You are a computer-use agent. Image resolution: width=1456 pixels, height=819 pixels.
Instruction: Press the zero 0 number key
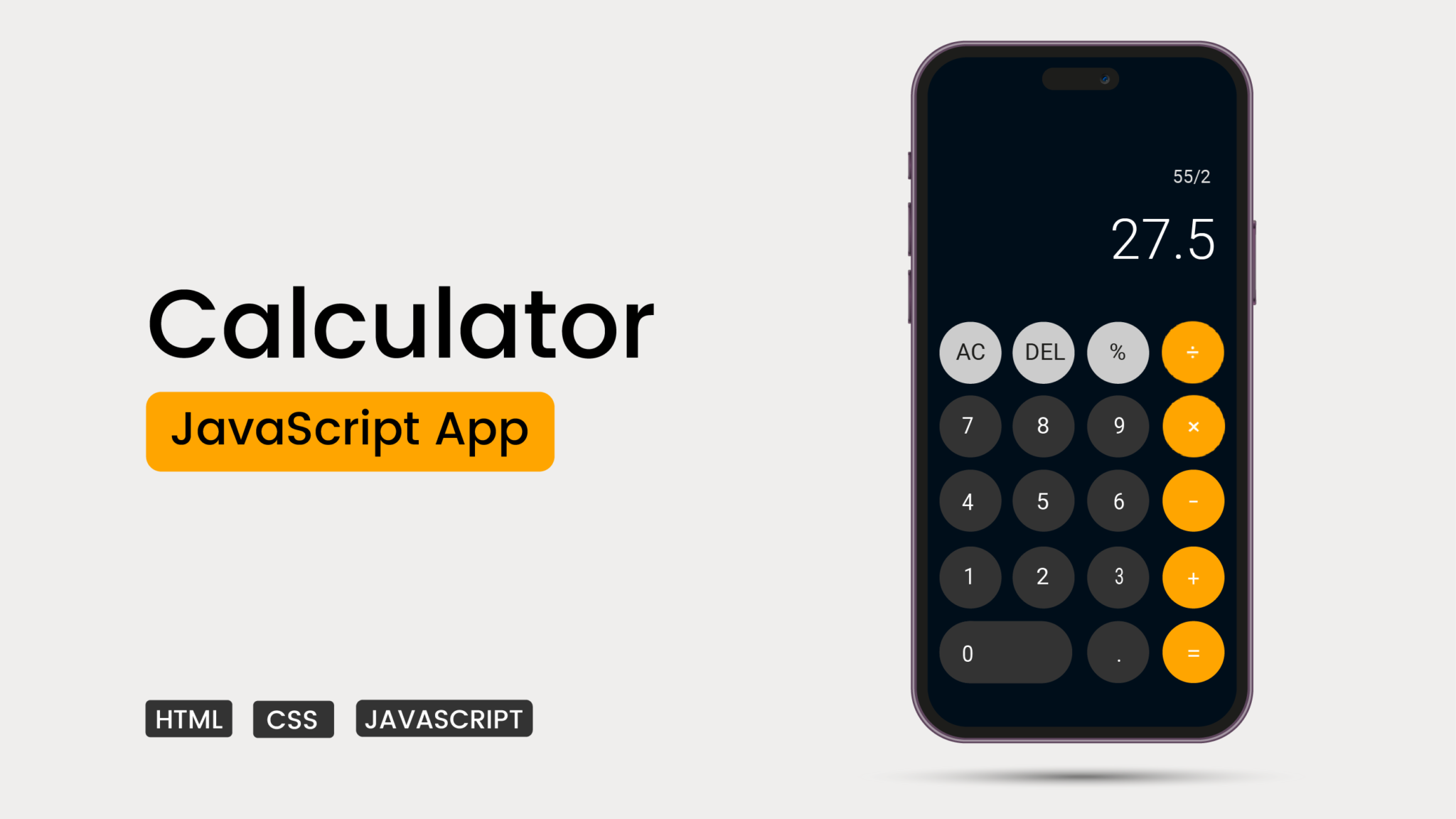1003,653
